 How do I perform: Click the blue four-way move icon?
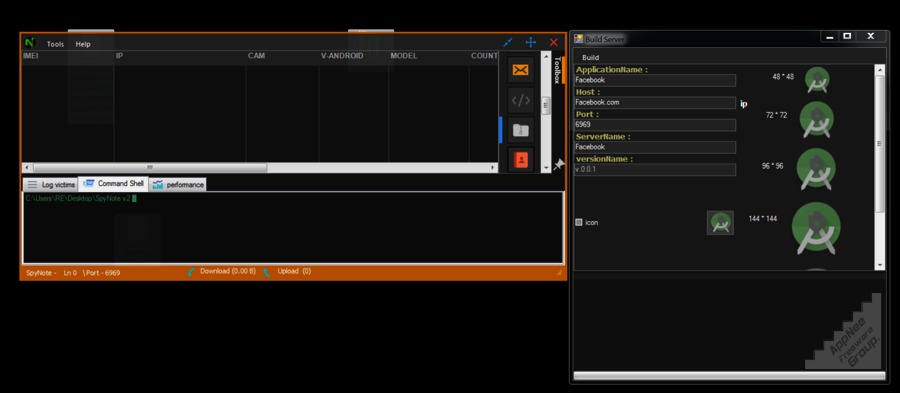531,42
